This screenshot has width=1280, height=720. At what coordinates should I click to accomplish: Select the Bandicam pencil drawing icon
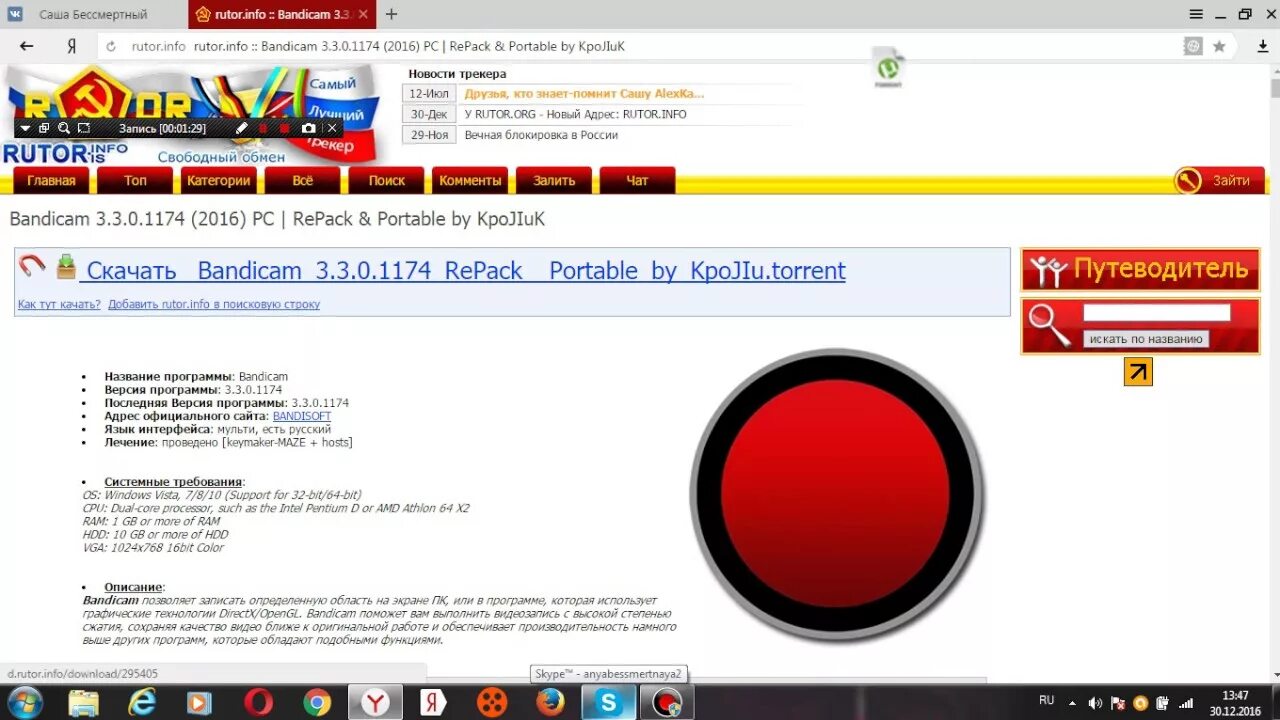241,128
